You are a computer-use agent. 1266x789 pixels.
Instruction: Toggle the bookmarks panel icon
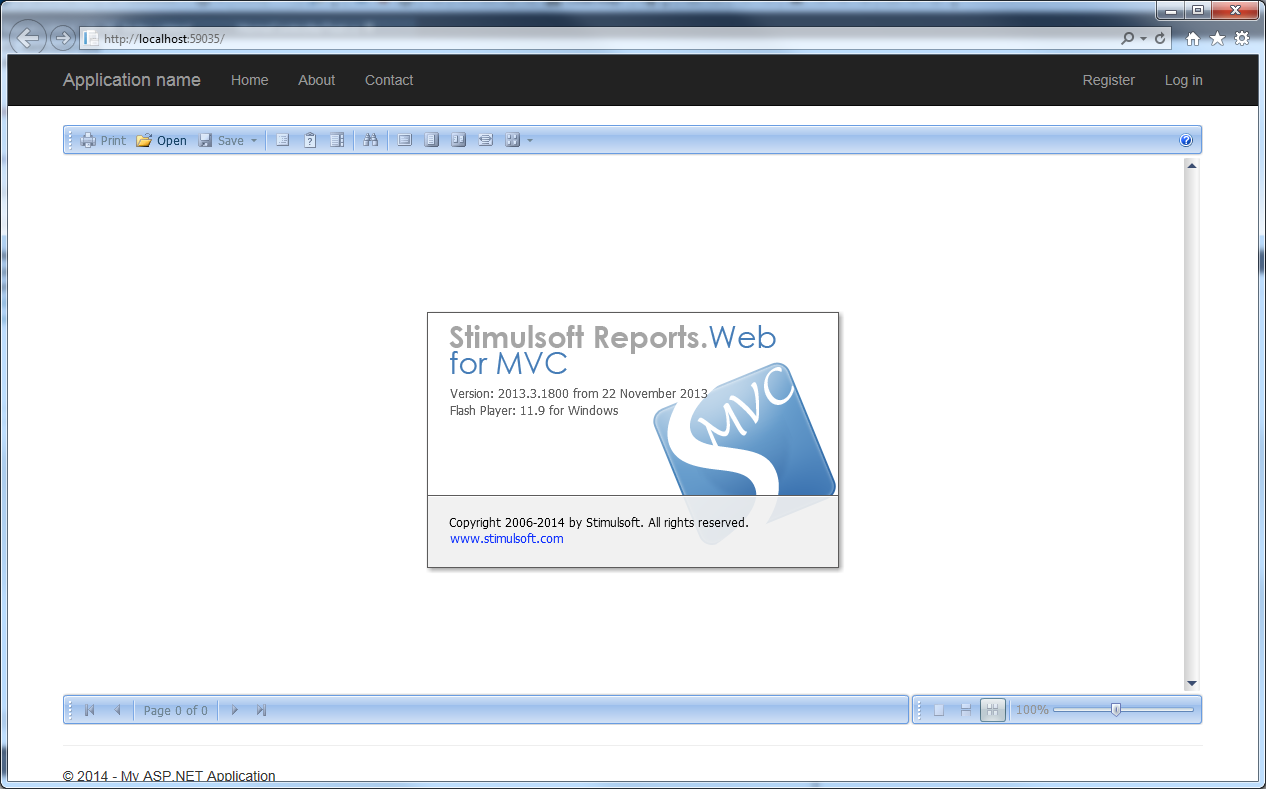tap(283, 140)
